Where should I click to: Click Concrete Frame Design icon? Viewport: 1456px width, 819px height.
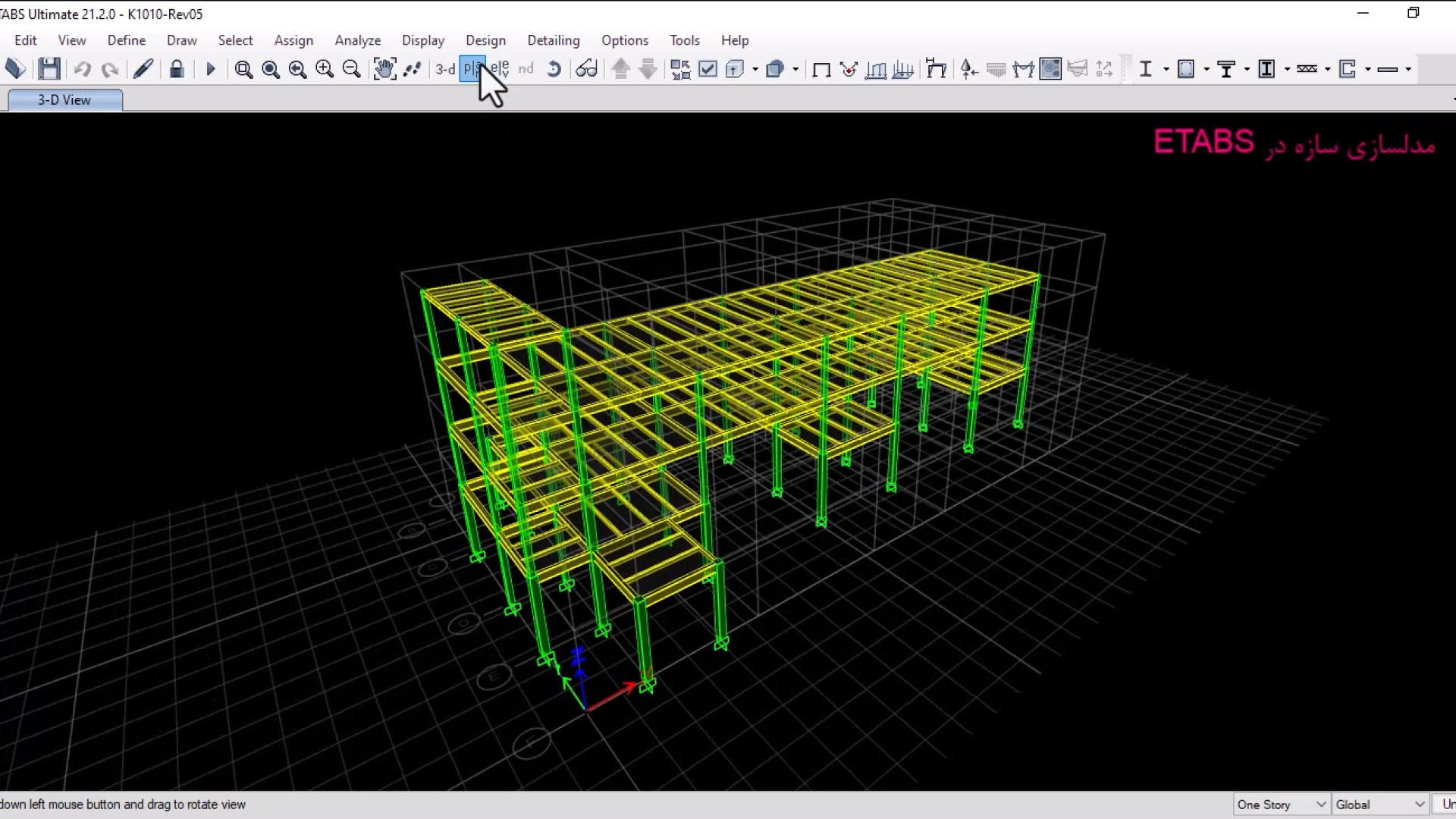[x=1186, y=70]
